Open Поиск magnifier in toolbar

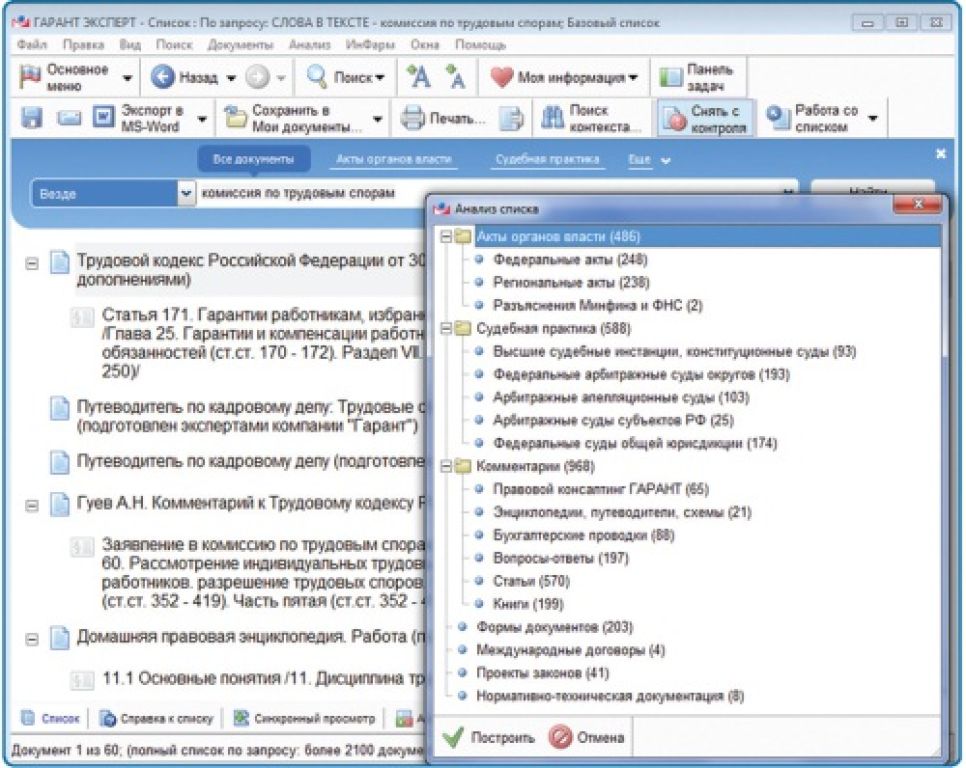click(317, 77)
